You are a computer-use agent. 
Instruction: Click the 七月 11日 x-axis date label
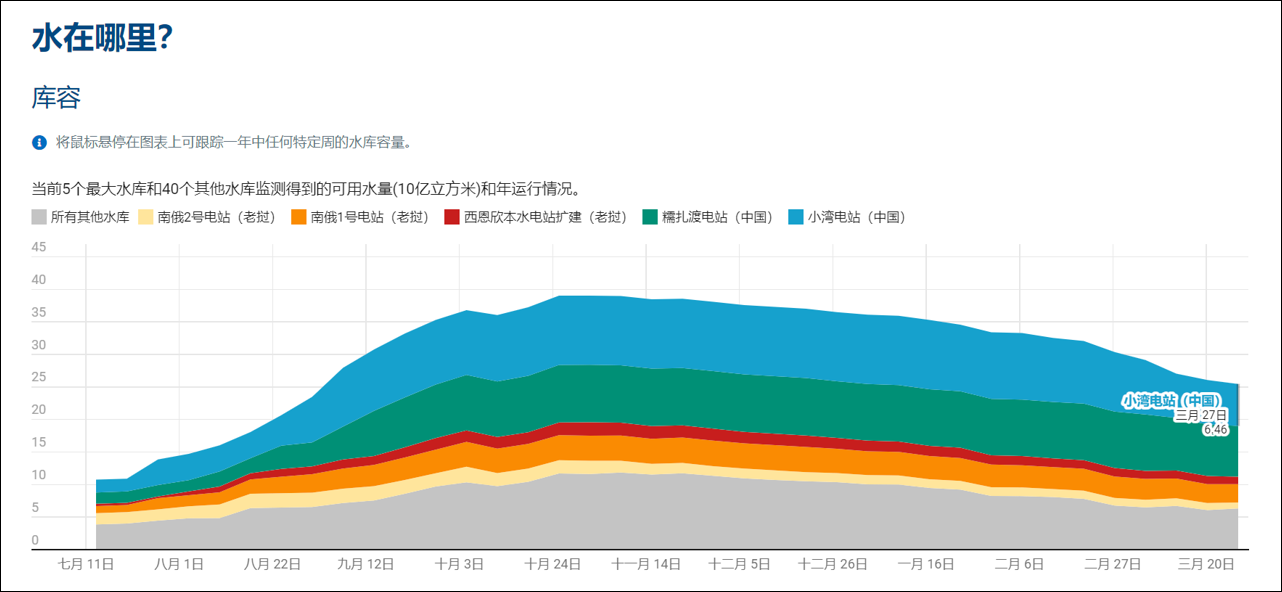point(87,564)
